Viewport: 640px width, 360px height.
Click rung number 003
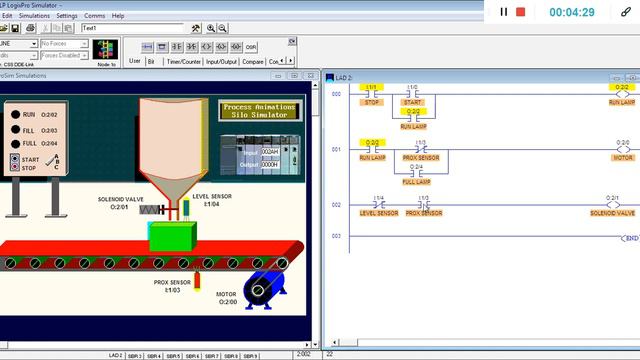coord(336,236)
